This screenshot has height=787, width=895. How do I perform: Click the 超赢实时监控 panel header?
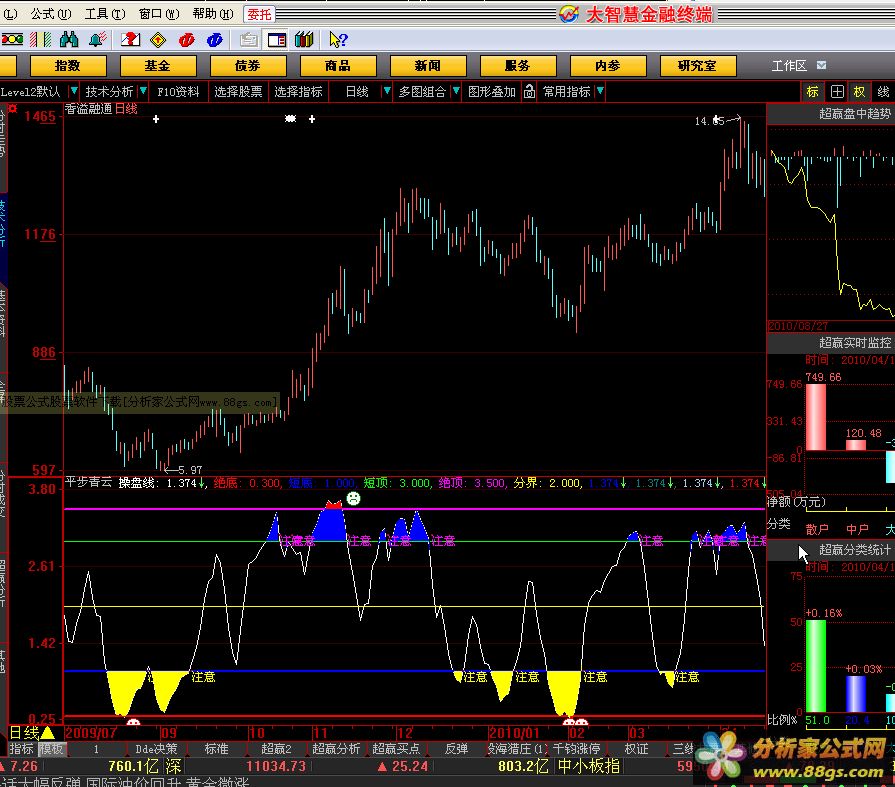[831, 342]
